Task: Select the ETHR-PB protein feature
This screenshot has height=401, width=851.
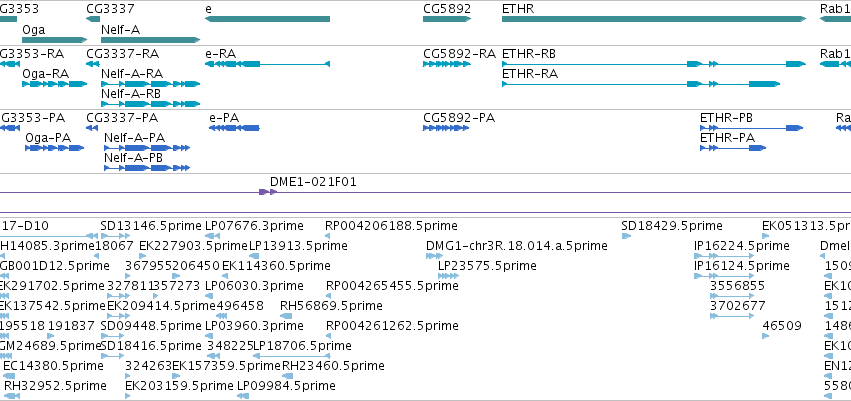Action: click(x=750, y=128)
